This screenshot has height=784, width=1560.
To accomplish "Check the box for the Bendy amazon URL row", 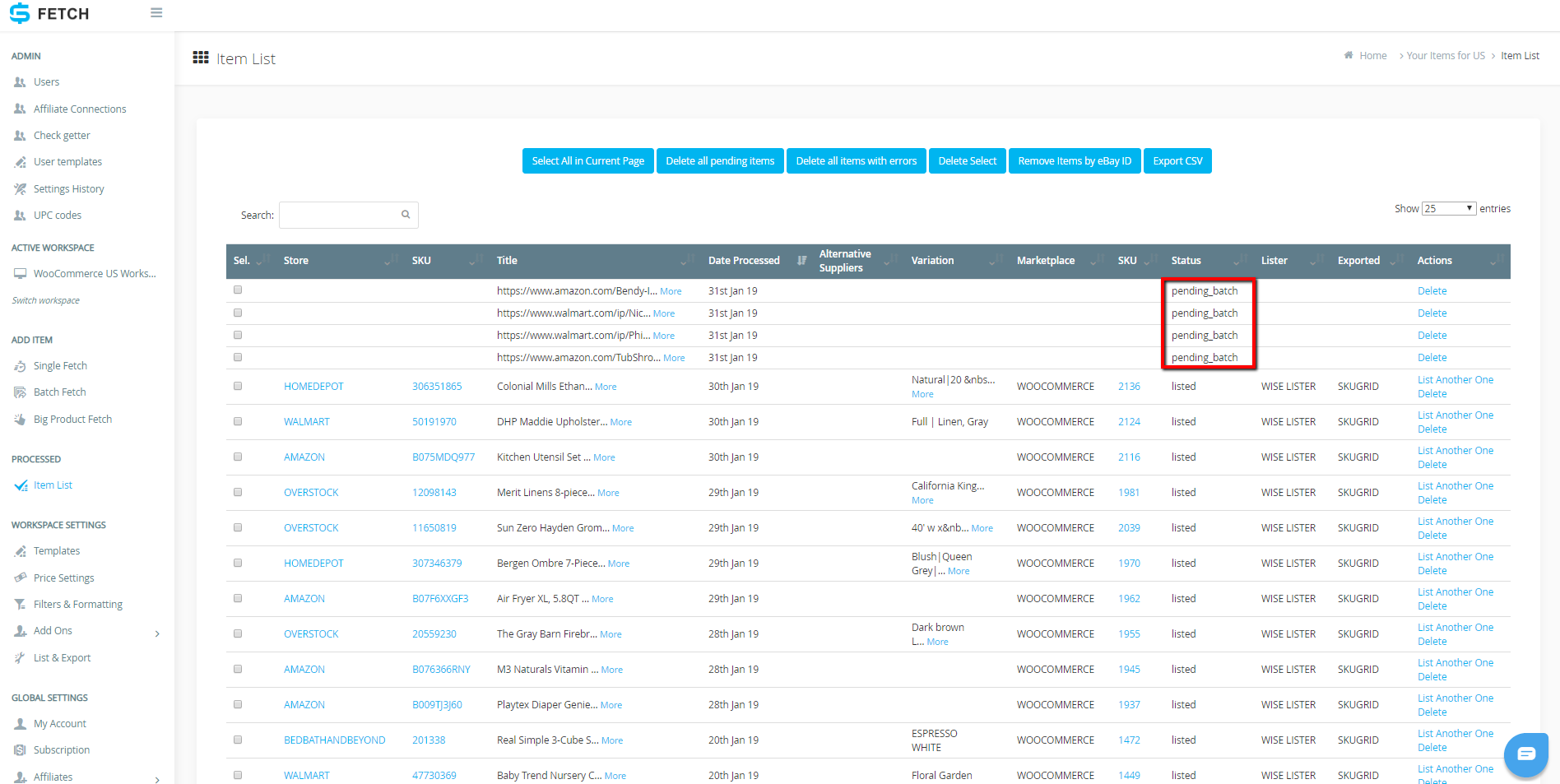I will [238, 290].
